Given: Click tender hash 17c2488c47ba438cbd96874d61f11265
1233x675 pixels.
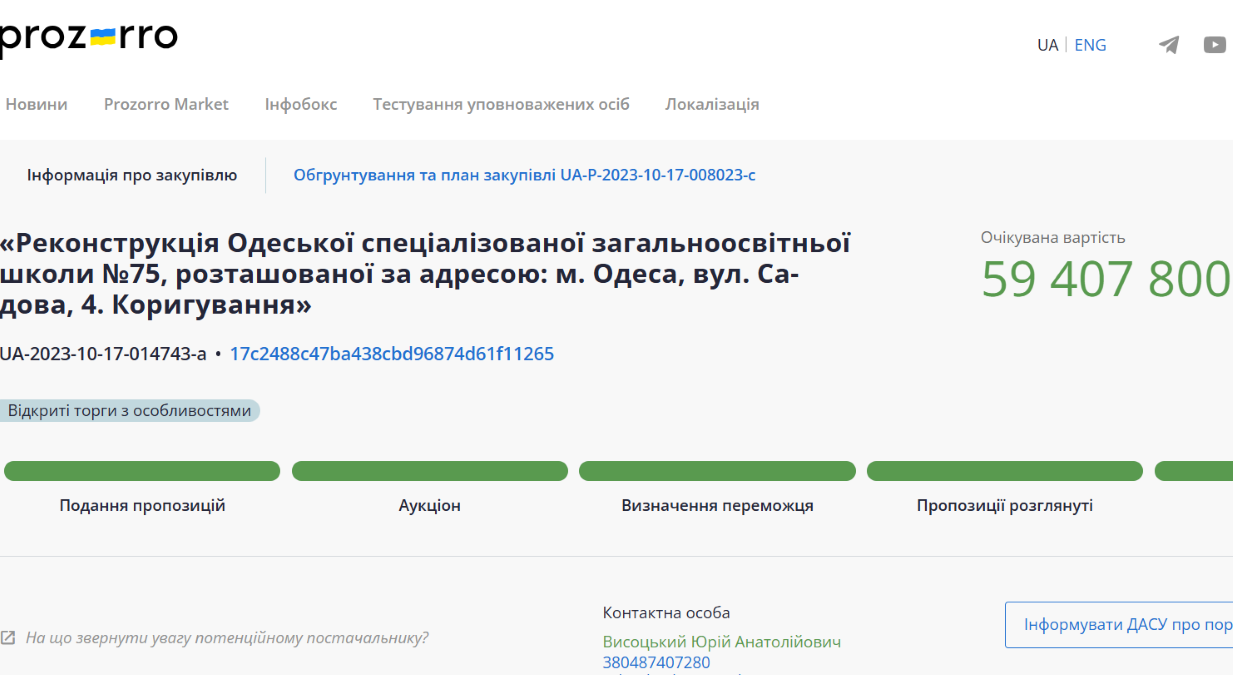Looking at the screenshot, I should pos(392,354).
